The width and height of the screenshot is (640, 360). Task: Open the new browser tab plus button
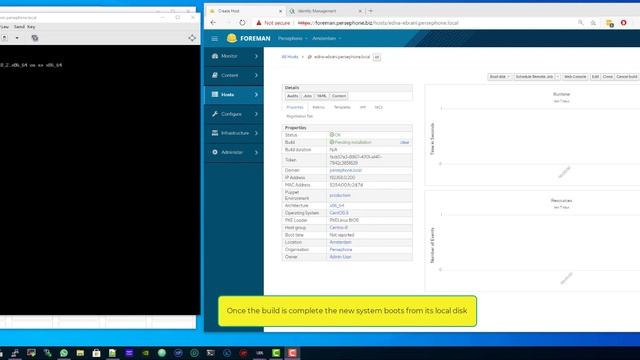(371, 11)
